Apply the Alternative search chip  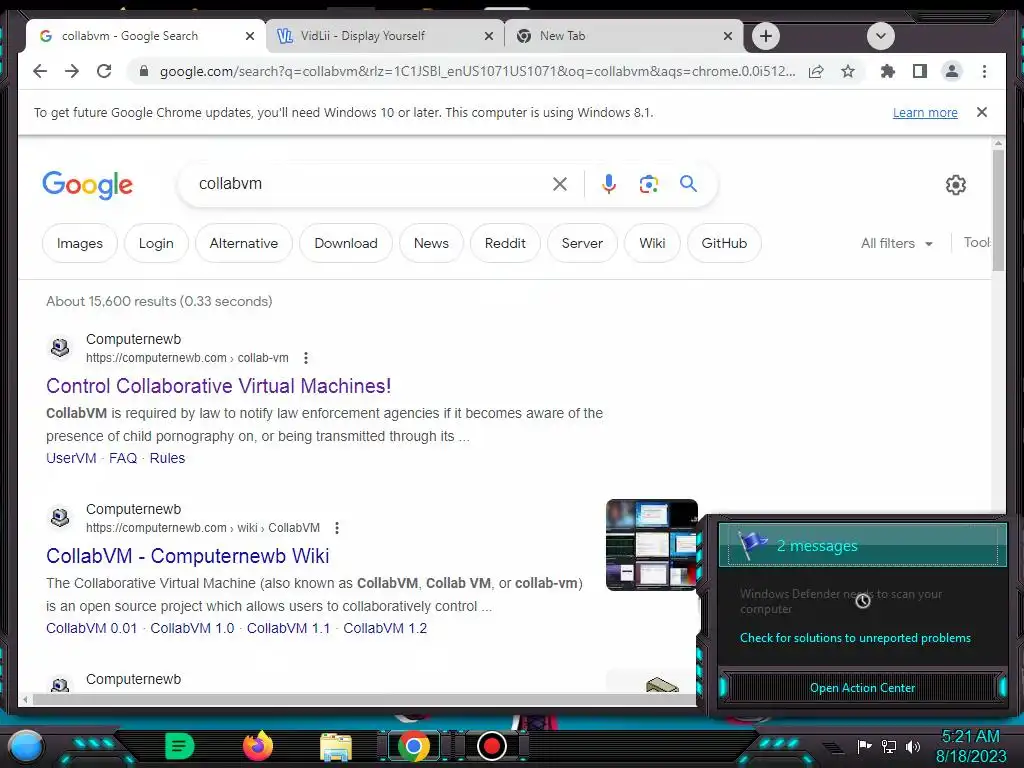(x=244, y=243)
